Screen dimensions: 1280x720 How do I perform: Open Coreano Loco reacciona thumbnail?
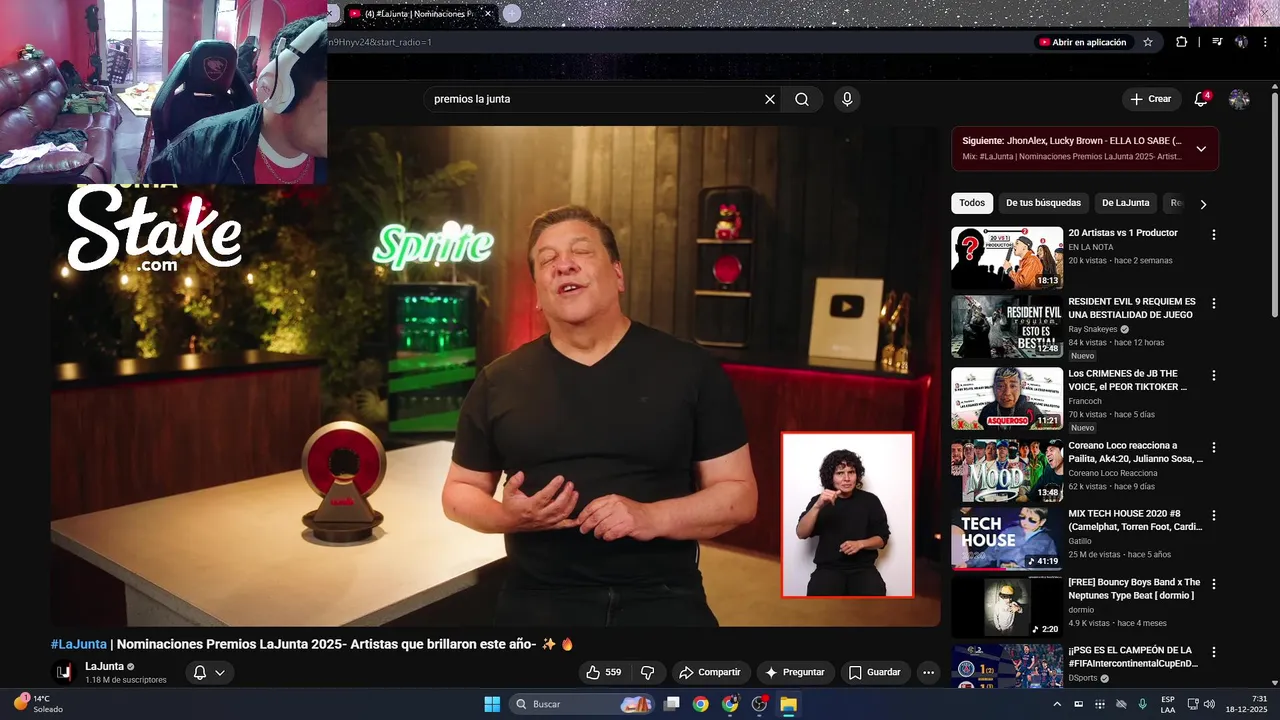[x=1007, y=470]
